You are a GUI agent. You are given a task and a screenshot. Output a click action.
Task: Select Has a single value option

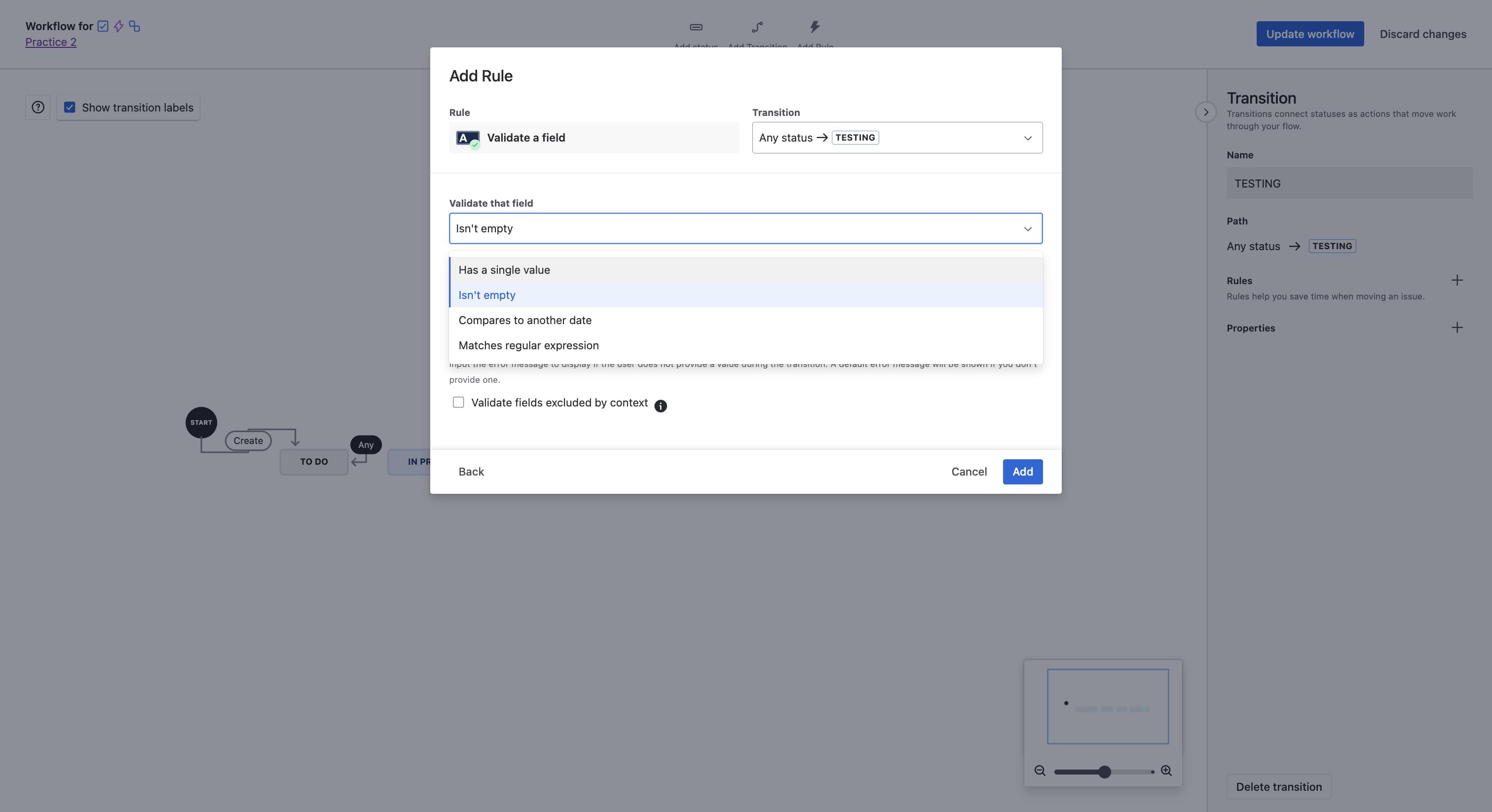pyautogui.click(x=746, y=270)
